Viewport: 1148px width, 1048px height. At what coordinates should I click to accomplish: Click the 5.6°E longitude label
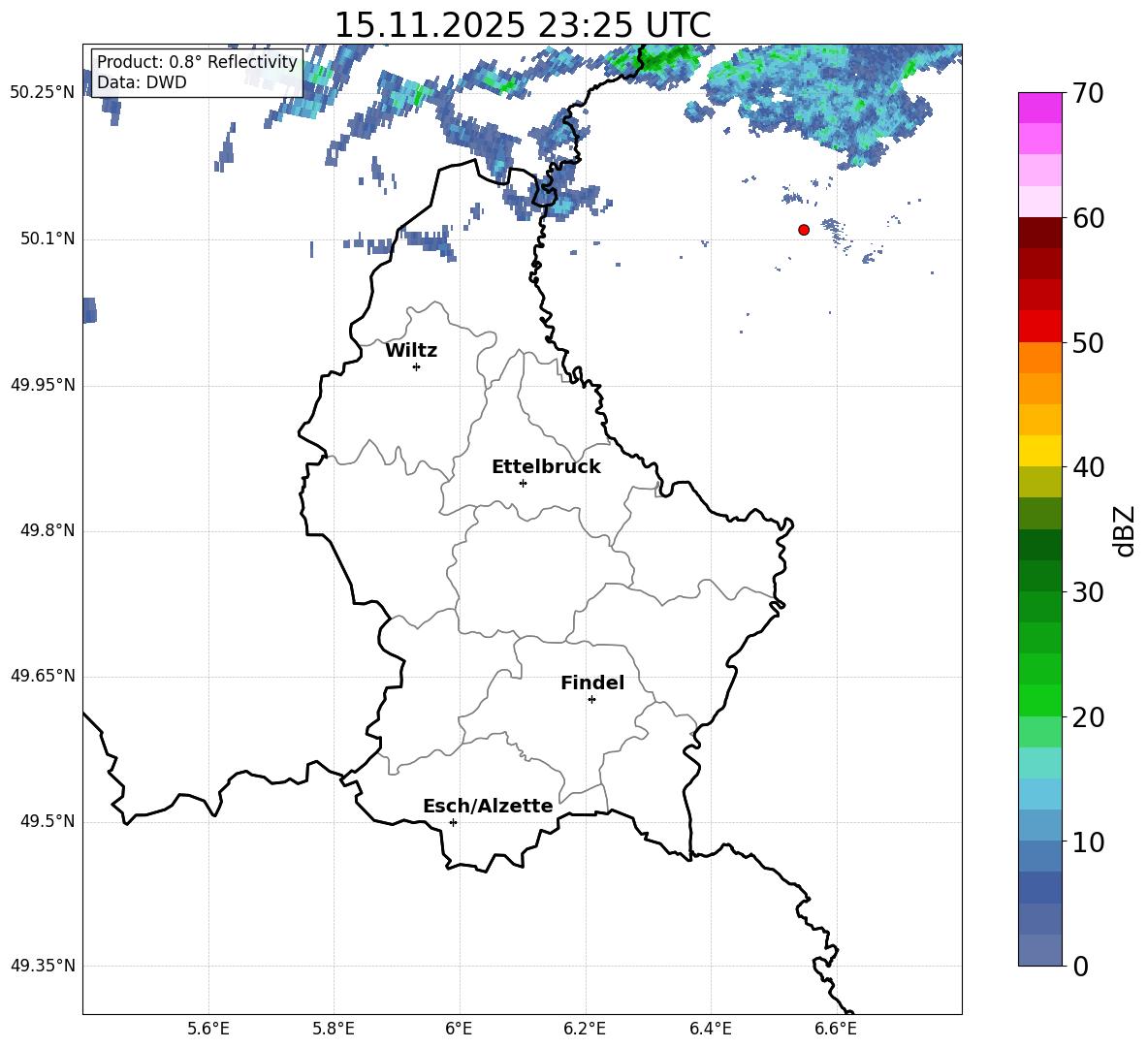click(x=208, y=1029)
